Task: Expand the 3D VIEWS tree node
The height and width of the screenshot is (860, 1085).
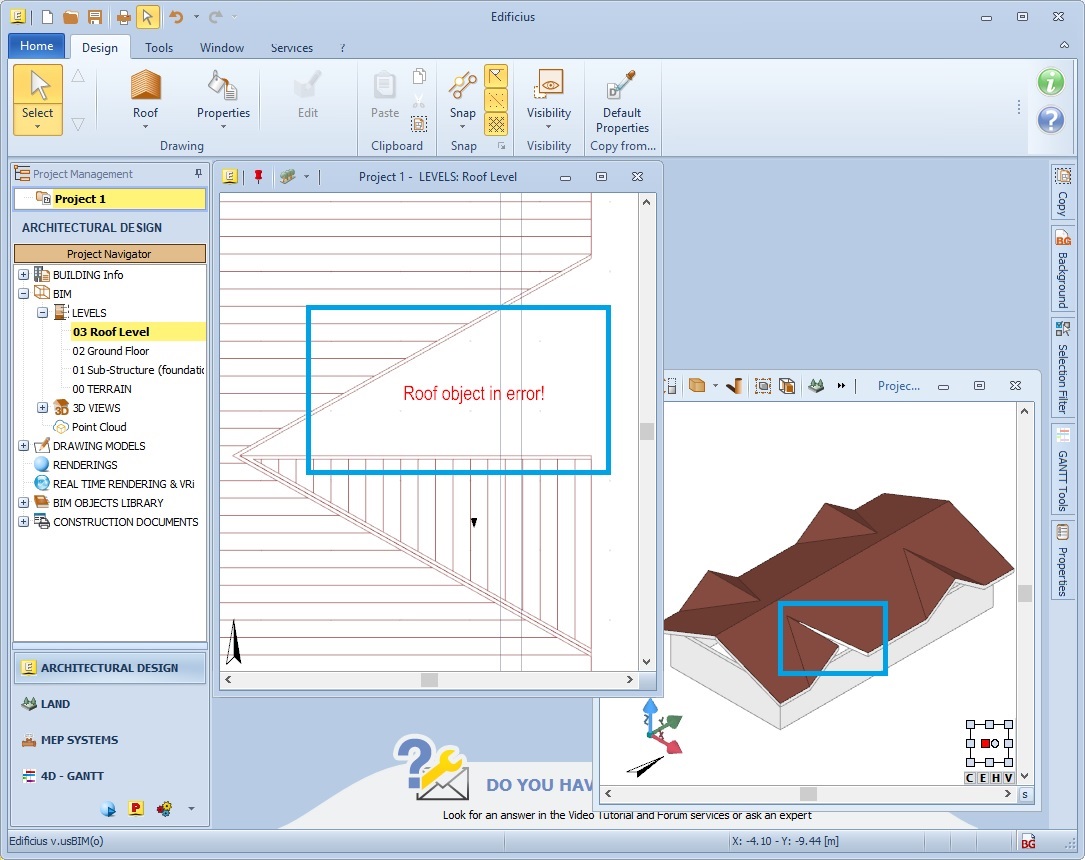Action: [42, 408]
